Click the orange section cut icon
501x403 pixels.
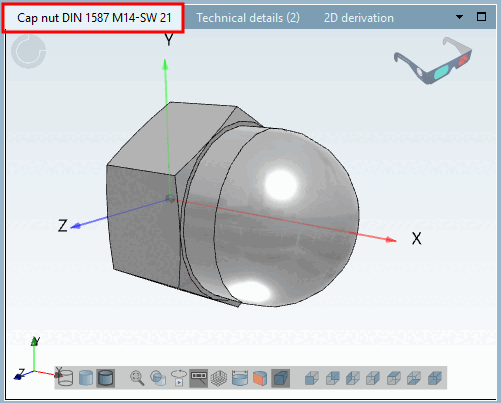tap(260, 378)
